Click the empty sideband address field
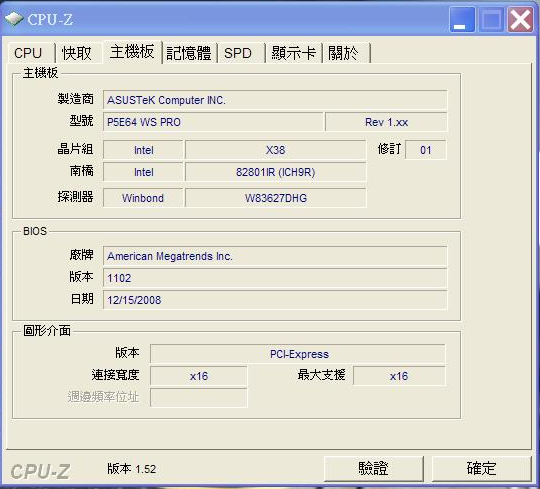 pyautogui.click(x=199, y=398)
